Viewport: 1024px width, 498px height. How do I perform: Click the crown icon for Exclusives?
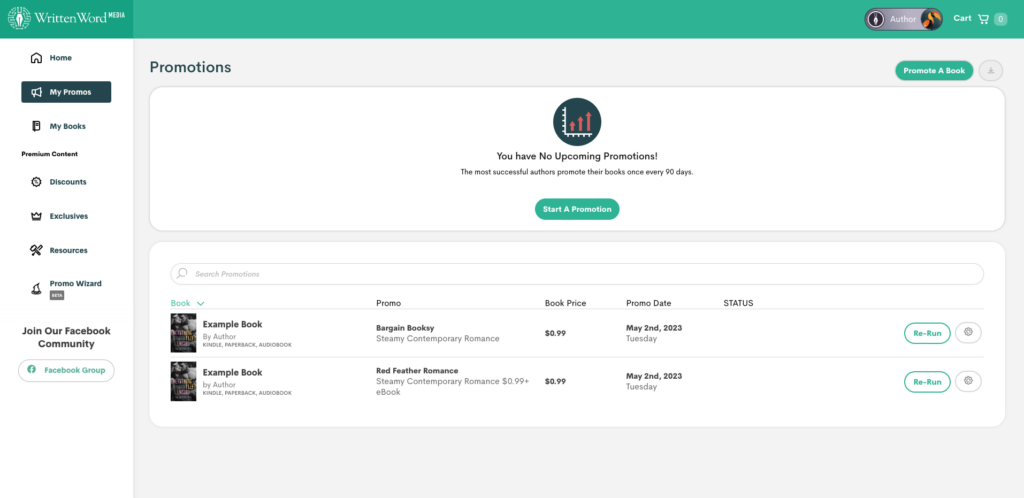tap(37, 216)
